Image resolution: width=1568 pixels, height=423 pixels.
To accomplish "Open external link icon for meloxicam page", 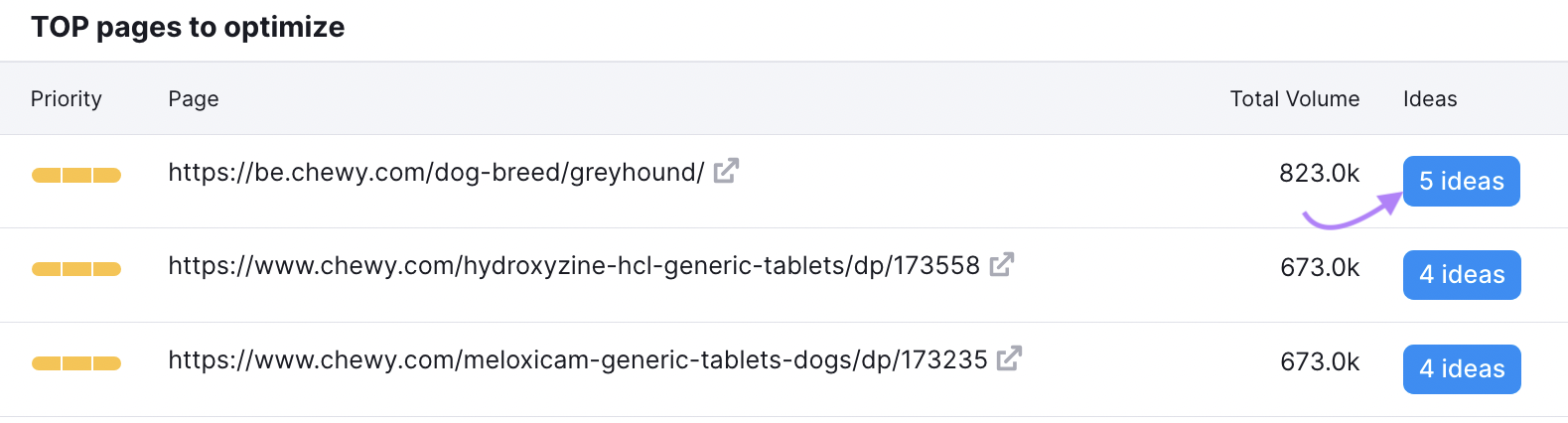I will (x=1009, y=358).
